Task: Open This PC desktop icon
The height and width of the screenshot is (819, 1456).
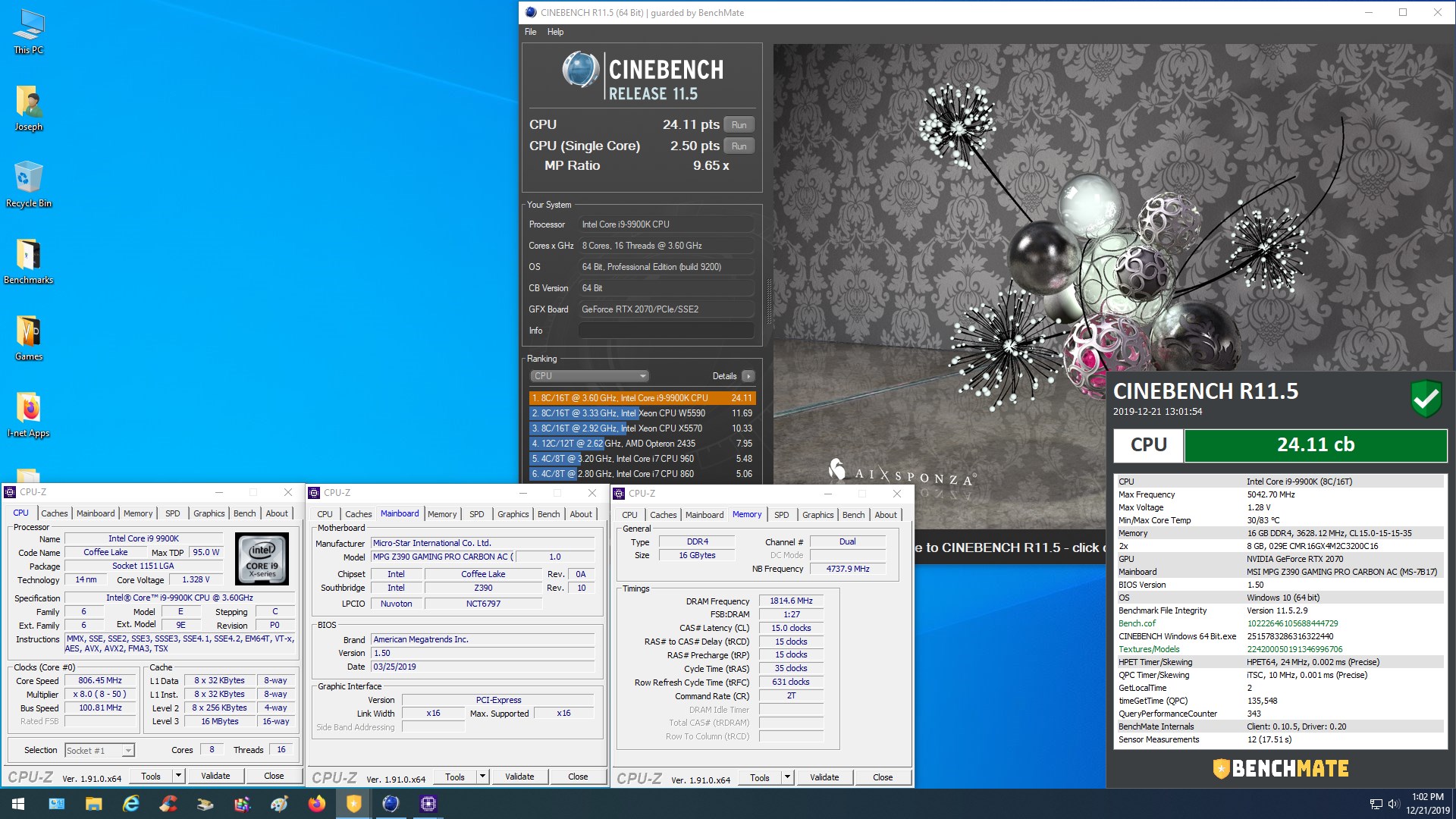Action: coord(29,31)
